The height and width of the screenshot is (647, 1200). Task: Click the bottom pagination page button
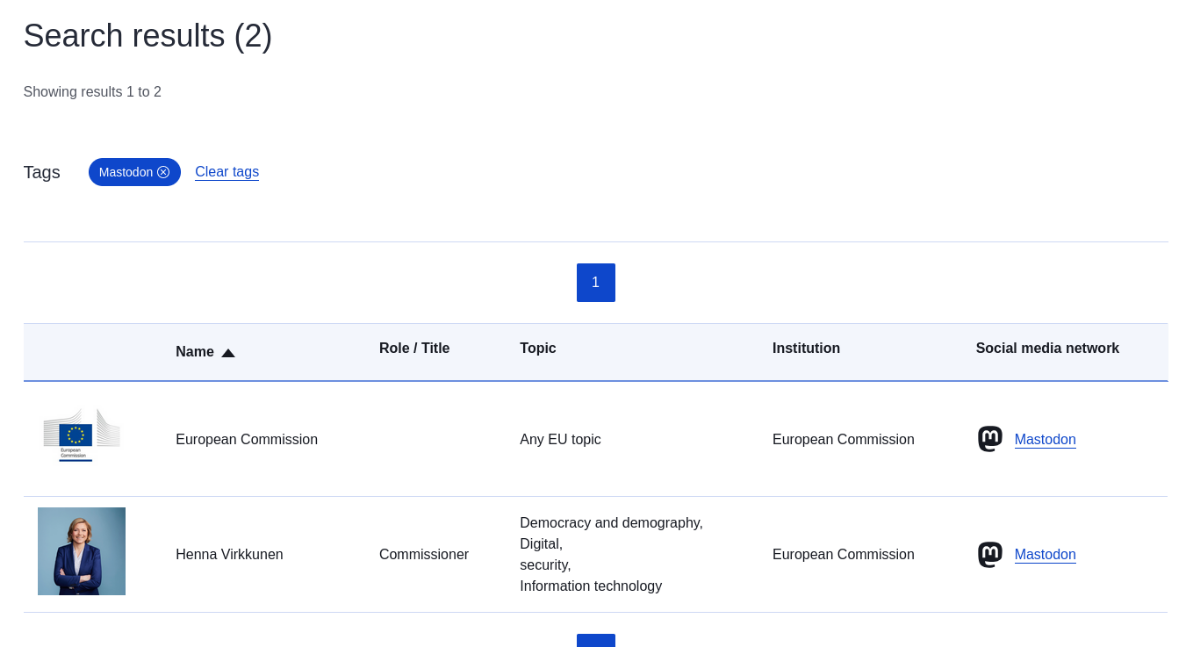[x=595, y=640]
